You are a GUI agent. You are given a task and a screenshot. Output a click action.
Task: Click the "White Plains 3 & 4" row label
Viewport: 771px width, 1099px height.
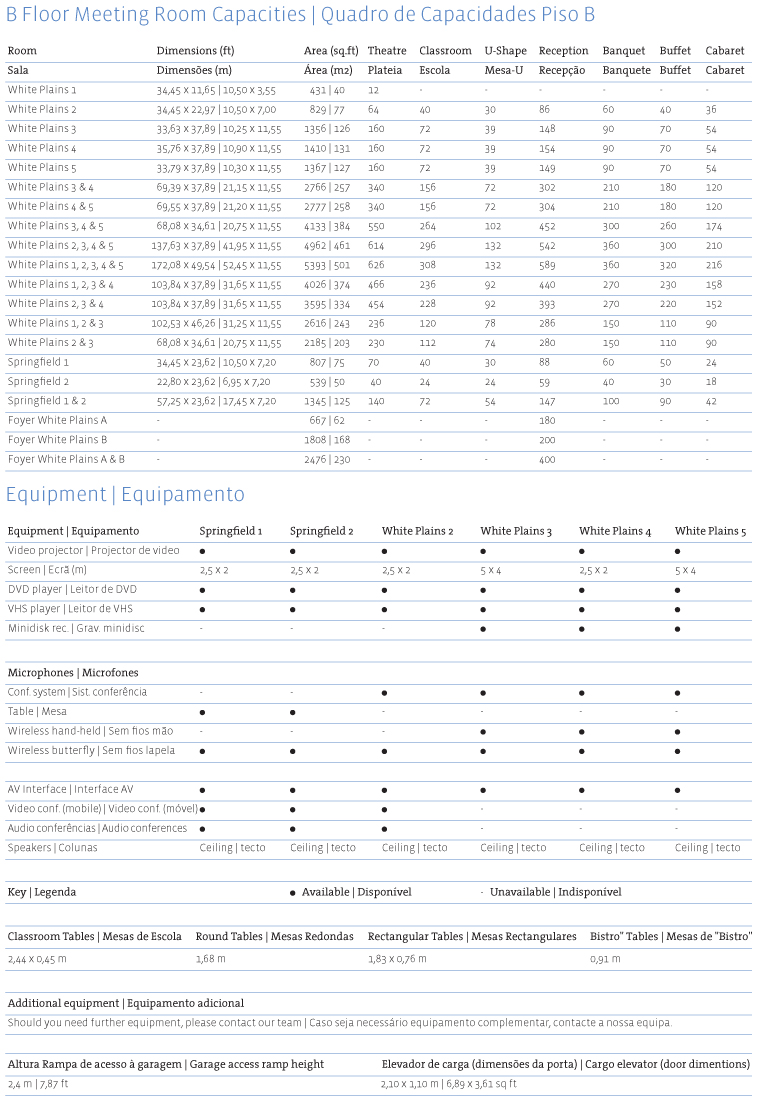coord(50,187)
